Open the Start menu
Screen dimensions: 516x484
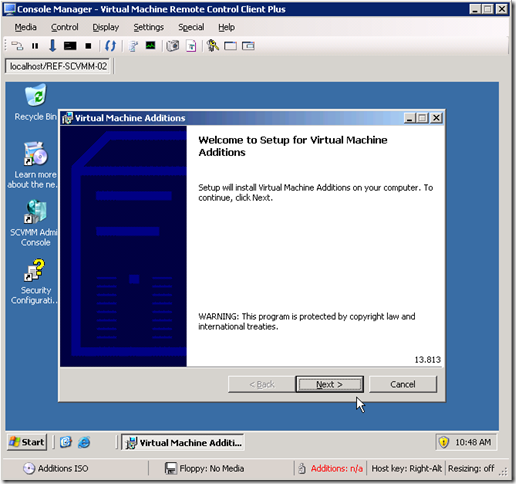pos(27,442)
